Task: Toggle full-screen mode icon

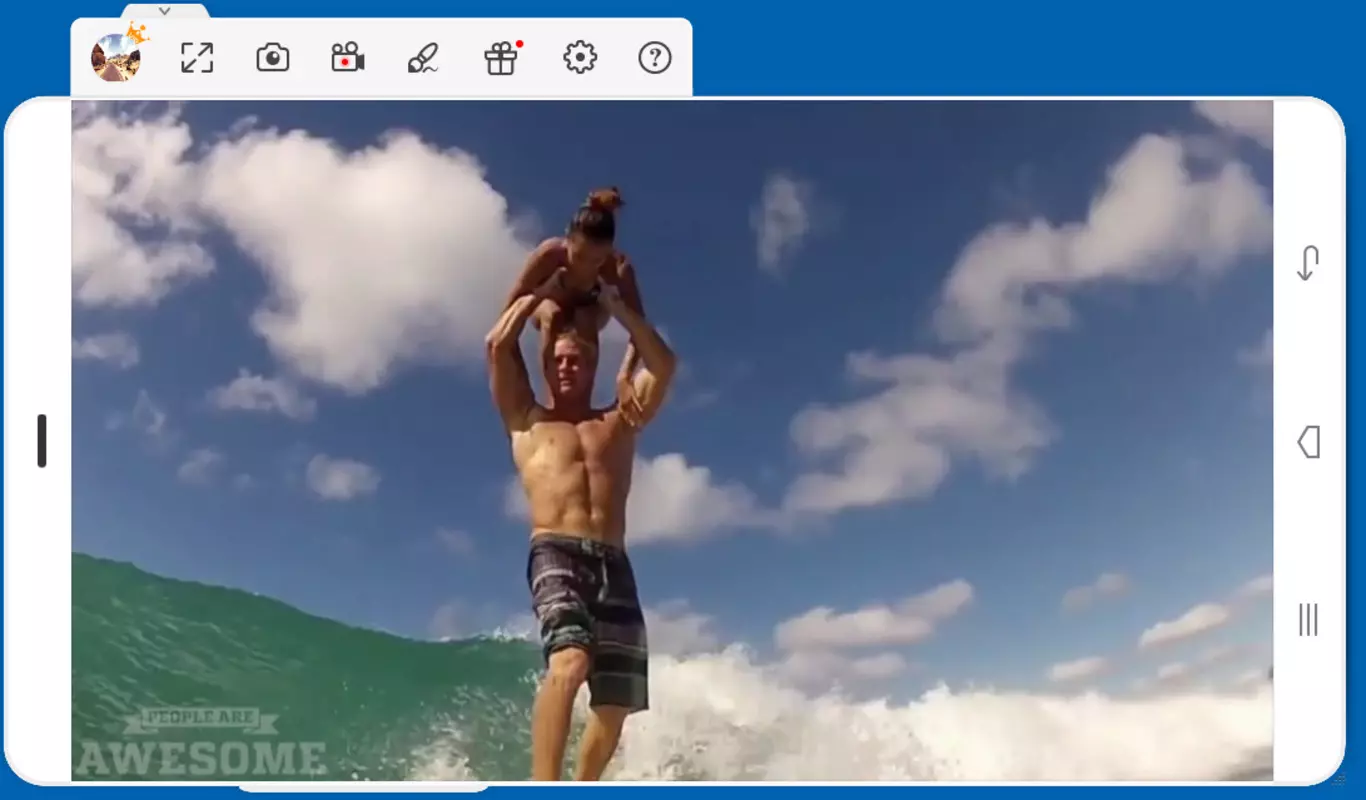Action: [x=197, y=58]
